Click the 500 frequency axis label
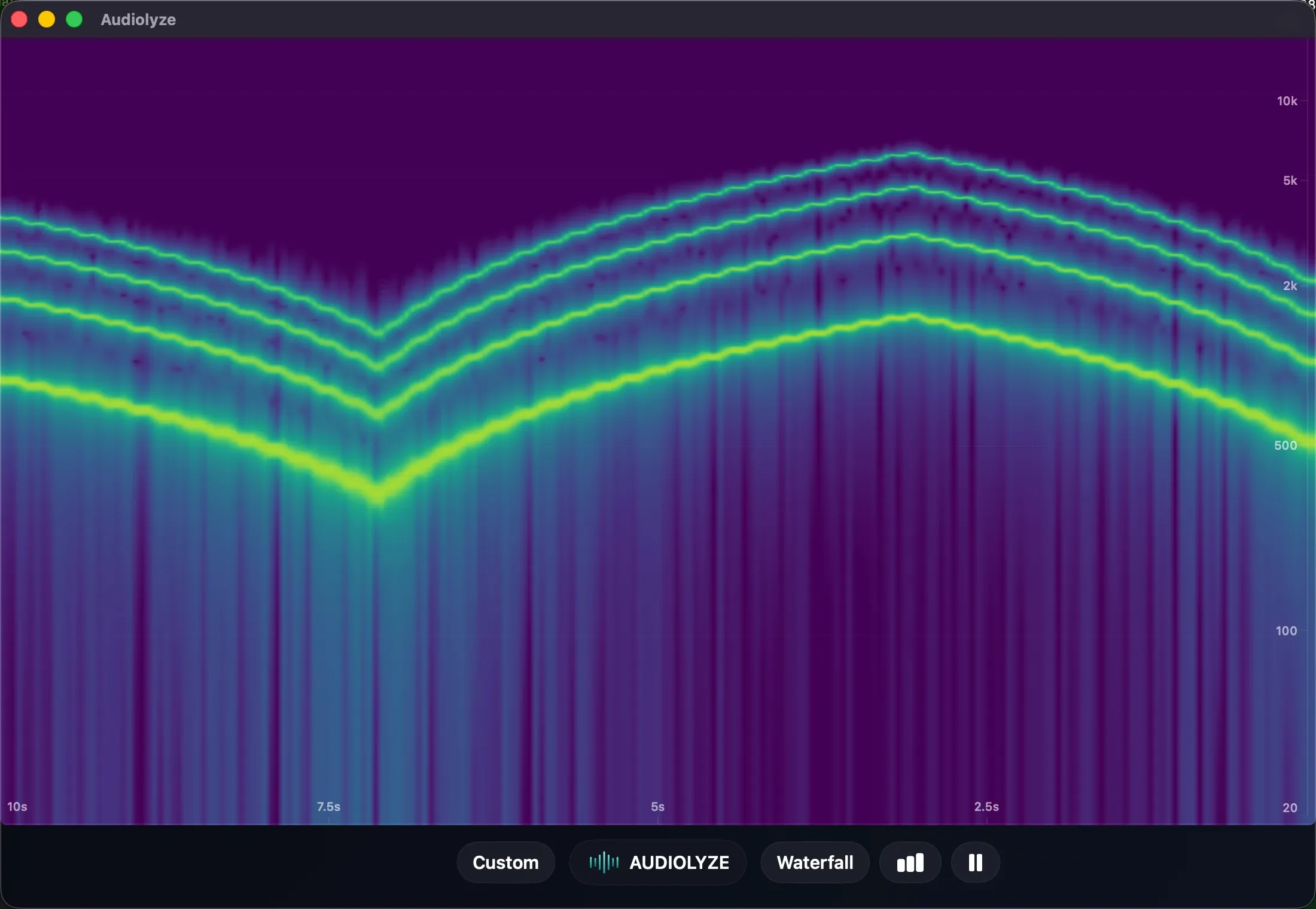The height and width of the screenshot is (909, 1316). pos(1285,446)
